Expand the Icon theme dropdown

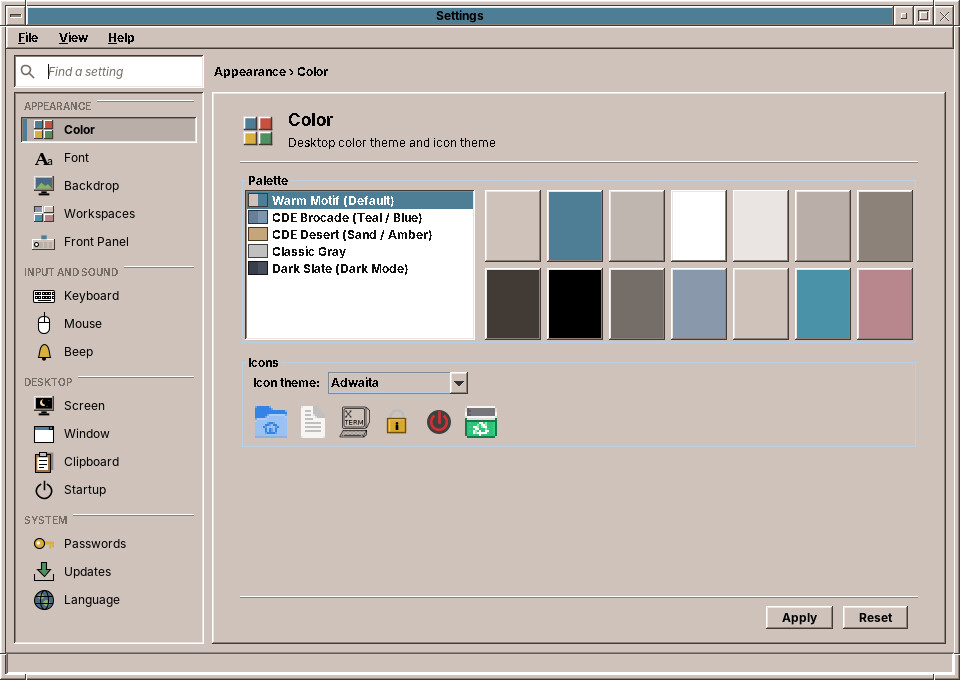point(459,383)
